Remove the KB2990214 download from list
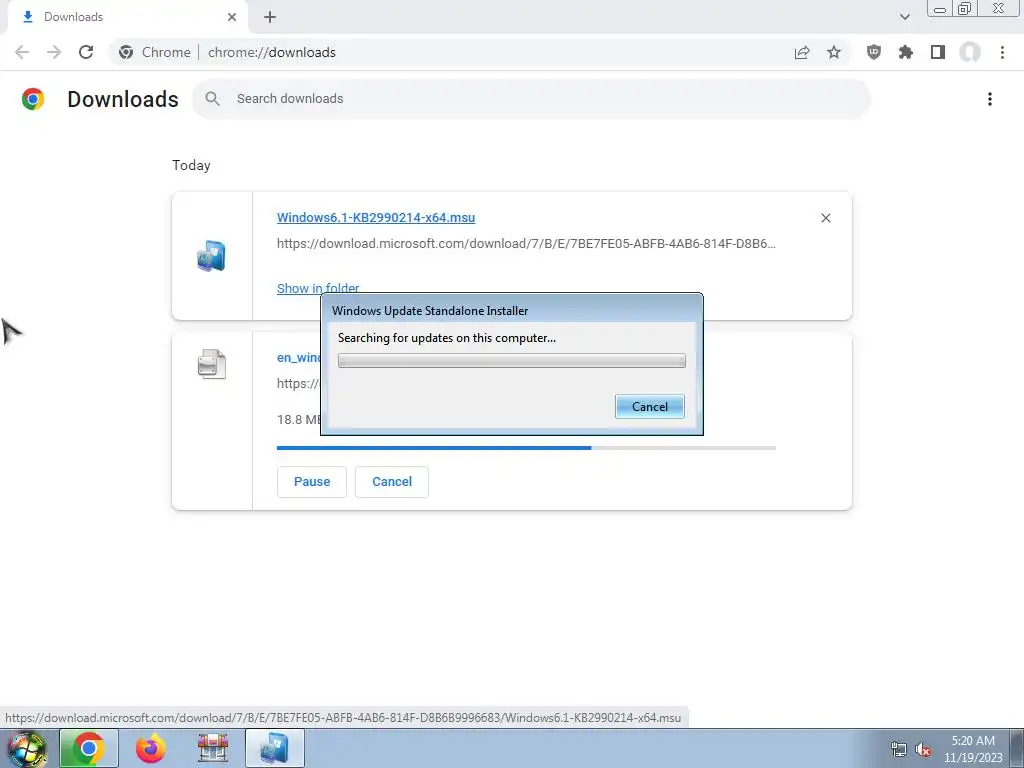 tap(825, 218)
